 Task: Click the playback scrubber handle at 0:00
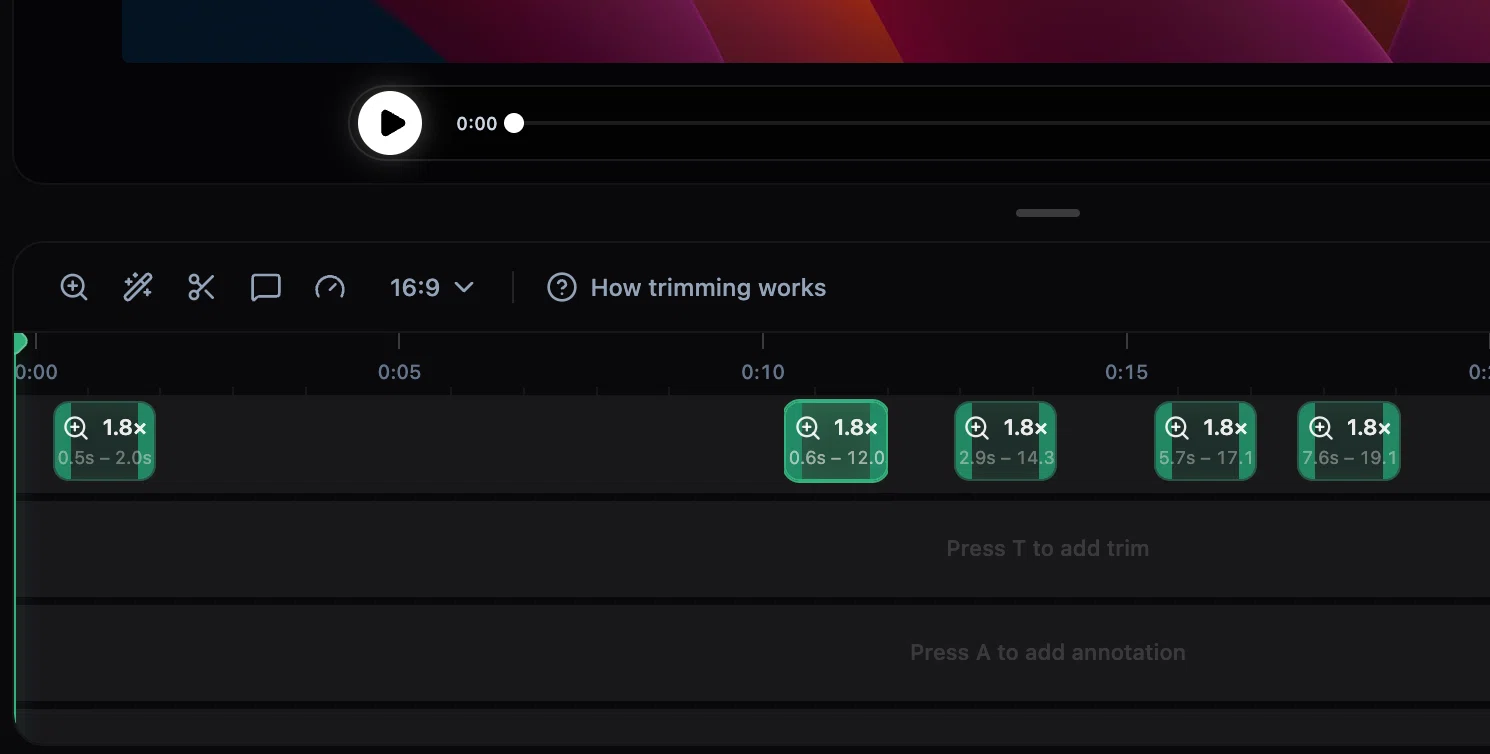pos(514,123)
